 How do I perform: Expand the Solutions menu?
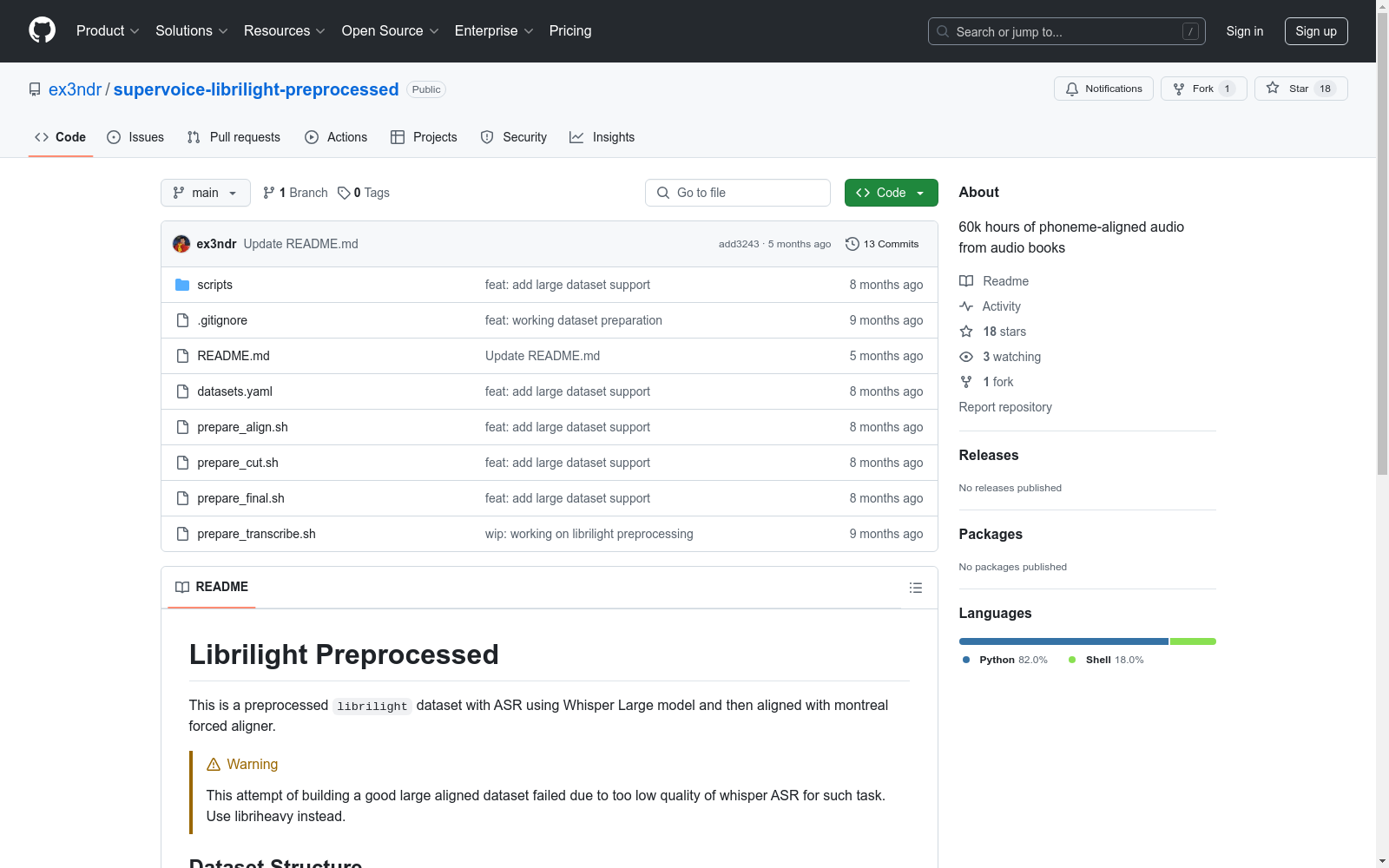pos(192,30)
